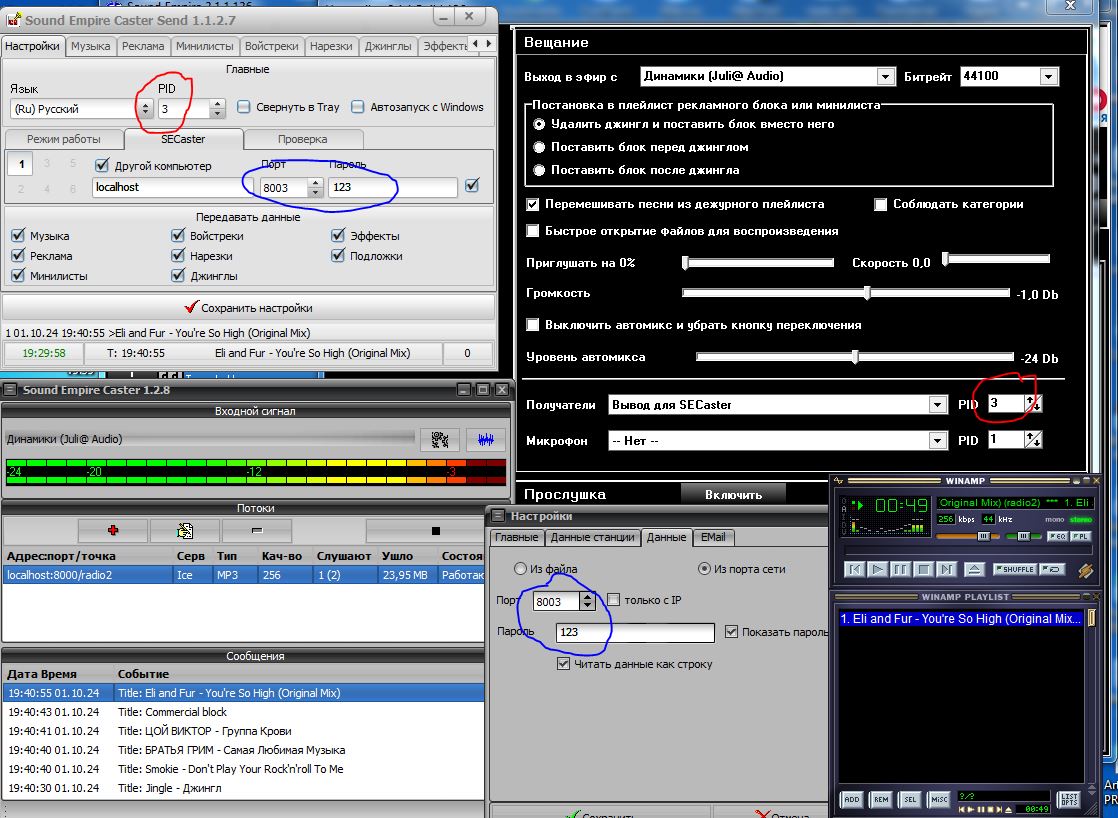This screenshot has height=818, width=1118.
Task: Click the Winamp eject button
Action: [973, 569]
